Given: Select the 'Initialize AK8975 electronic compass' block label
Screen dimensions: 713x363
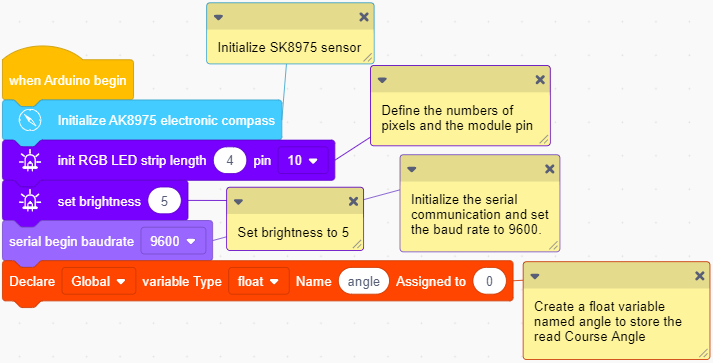Looking at the screenshot, I should point(166,121).
